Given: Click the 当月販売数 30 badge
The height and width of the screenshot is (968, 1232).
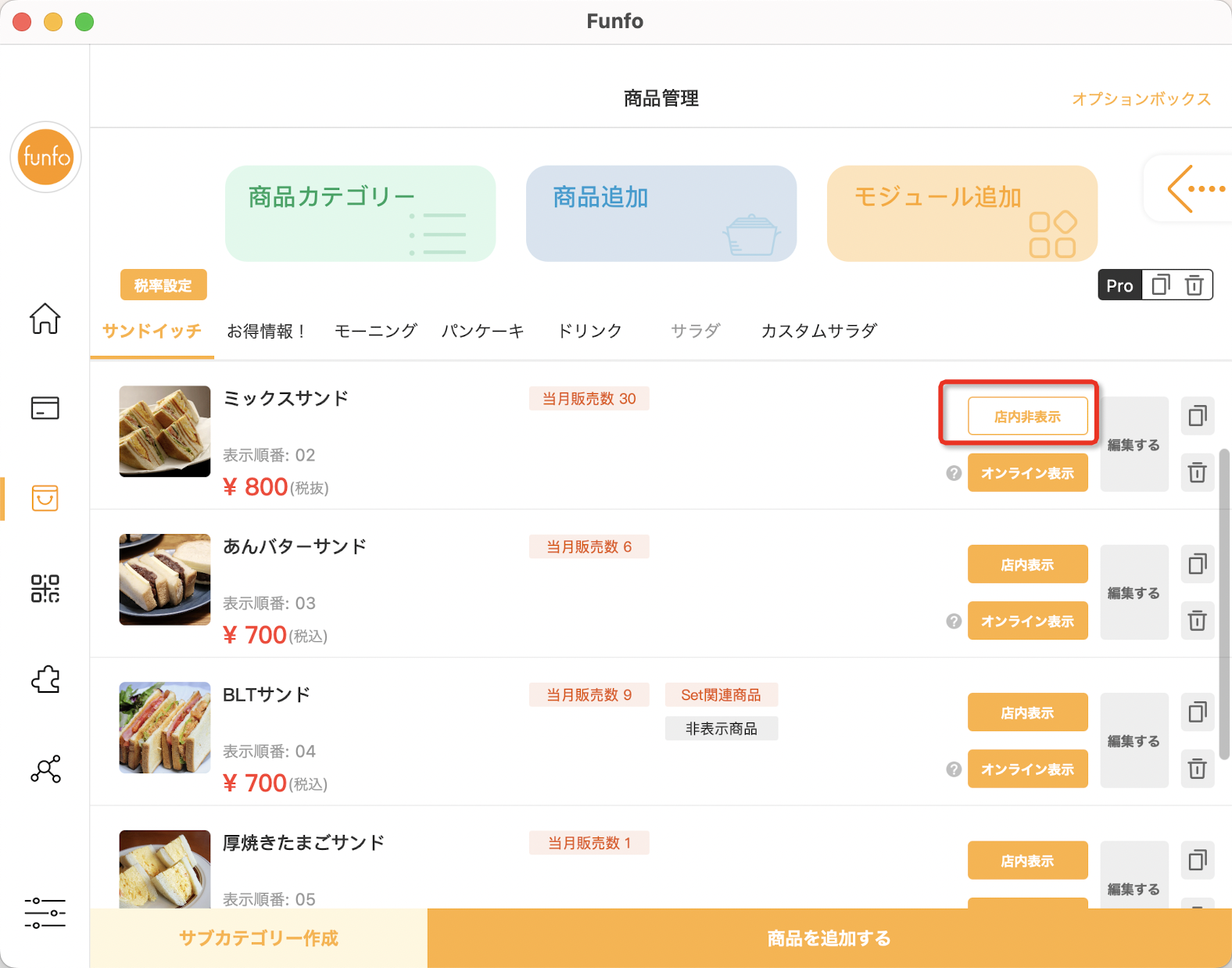Looking at the screenshot, I should pyautogui.click(x=589, y=399).
